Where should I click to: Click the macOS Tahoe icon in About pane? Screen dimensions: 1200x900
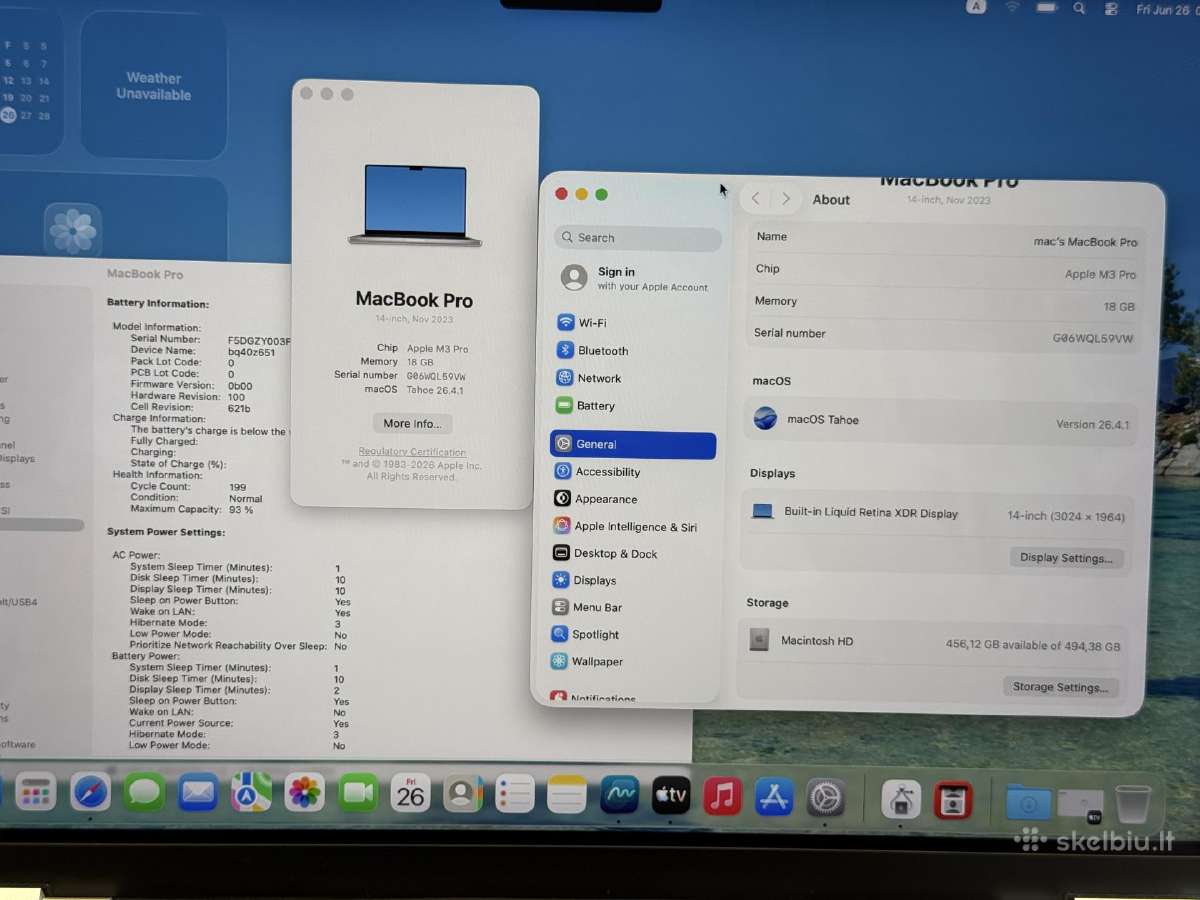[766, 418]
